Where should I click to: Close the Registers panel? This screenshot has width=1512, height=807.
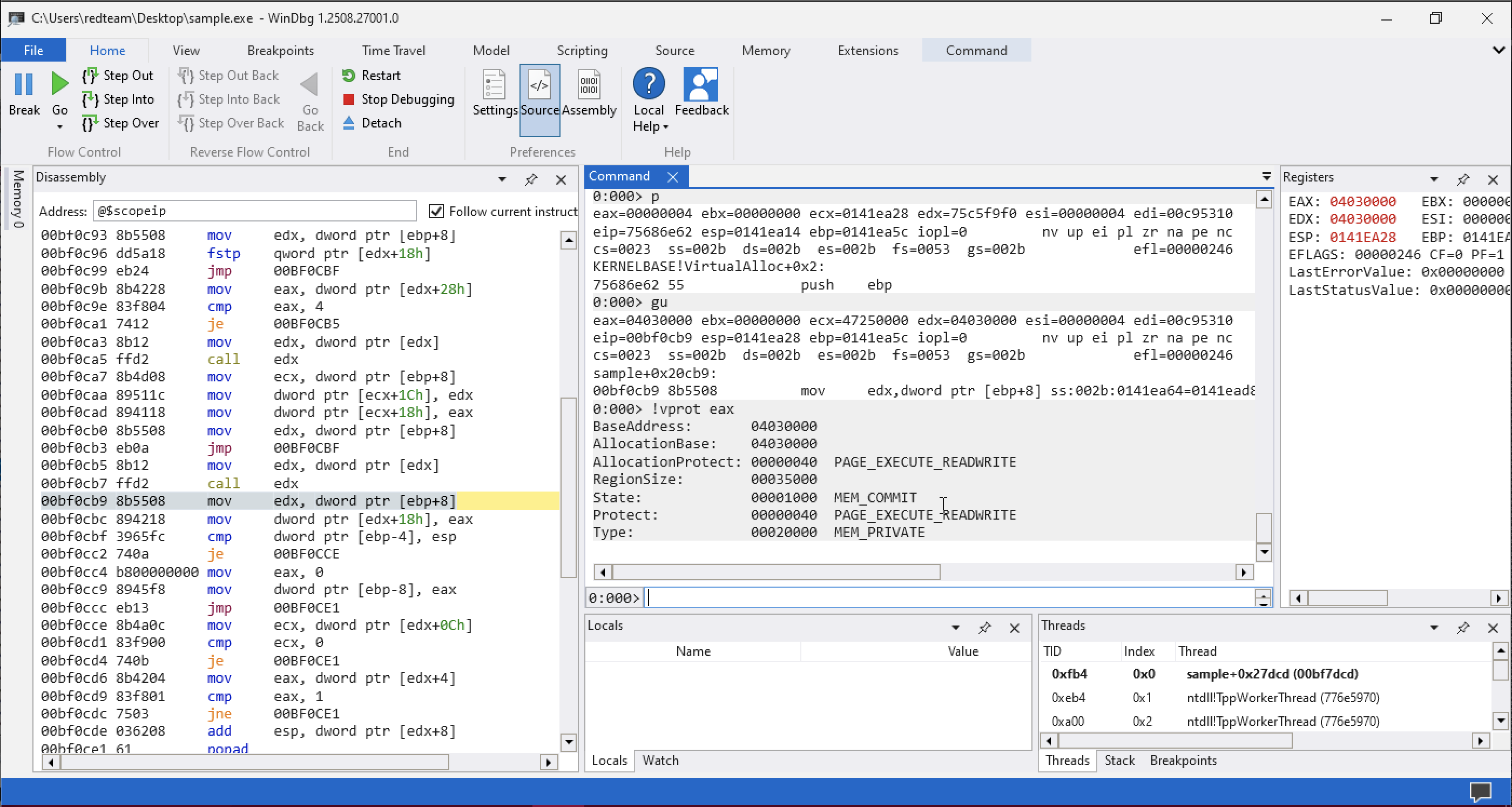(x=1493, y=180)
